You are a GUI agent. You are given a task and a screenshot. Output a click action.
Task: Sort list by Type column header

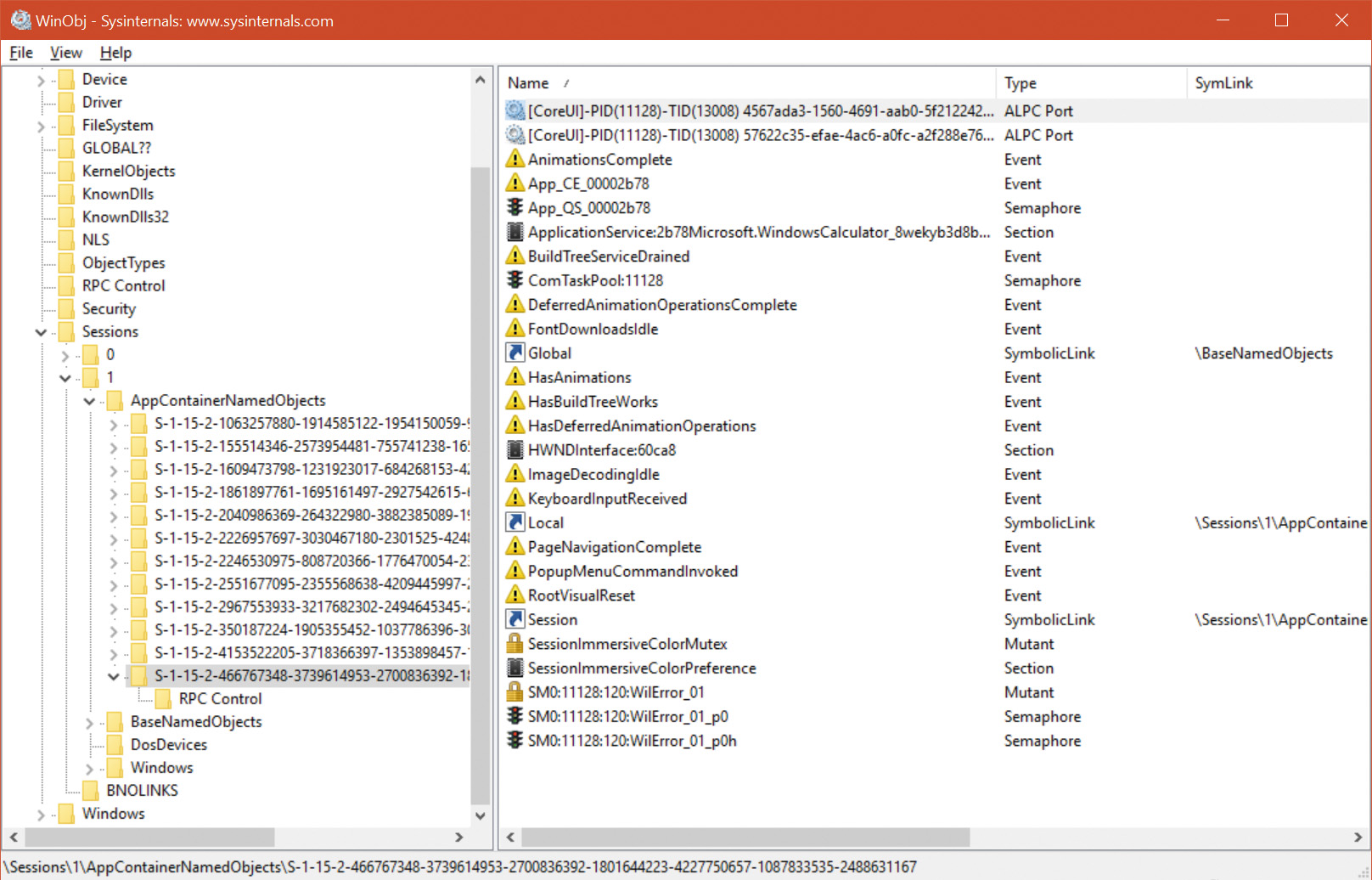pyautogui.click(x=1021, y=83)
